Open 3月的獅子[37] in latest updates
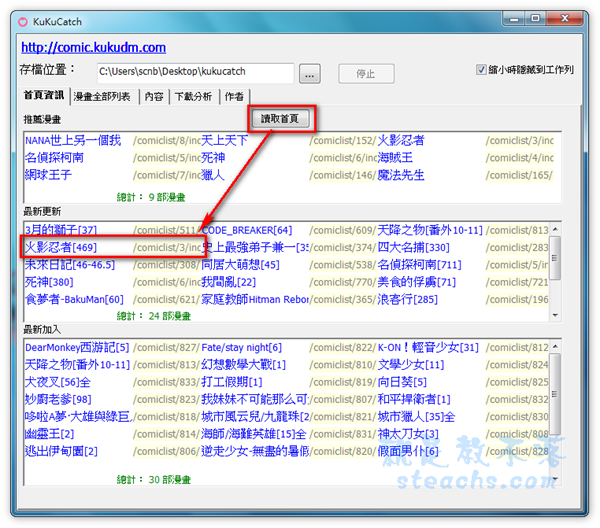 click(x=61, y=230)
